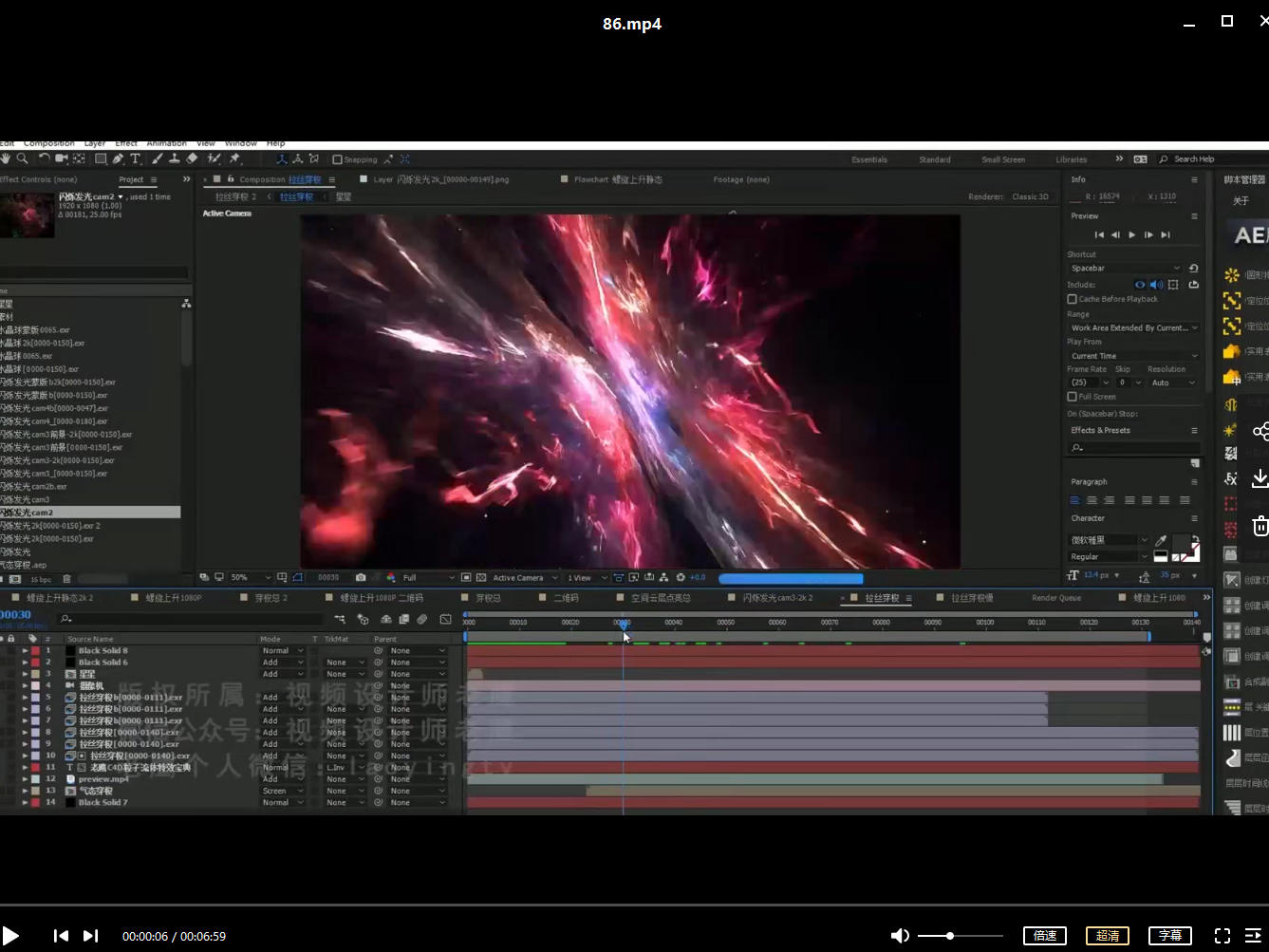This screenshot has width=1269, height=952.
Task: Adjust the video player volume slider
Action: point(950,936)
